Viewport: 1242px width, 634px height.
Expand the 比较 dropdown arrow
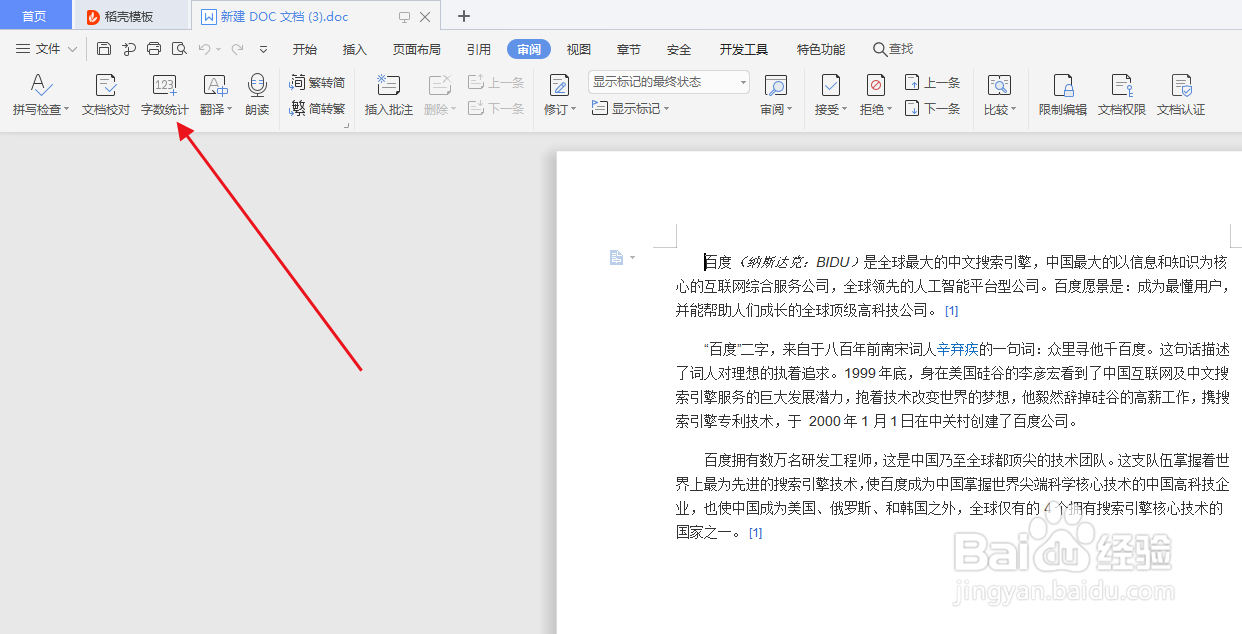pyautogui.click(x=1012, y=110)
